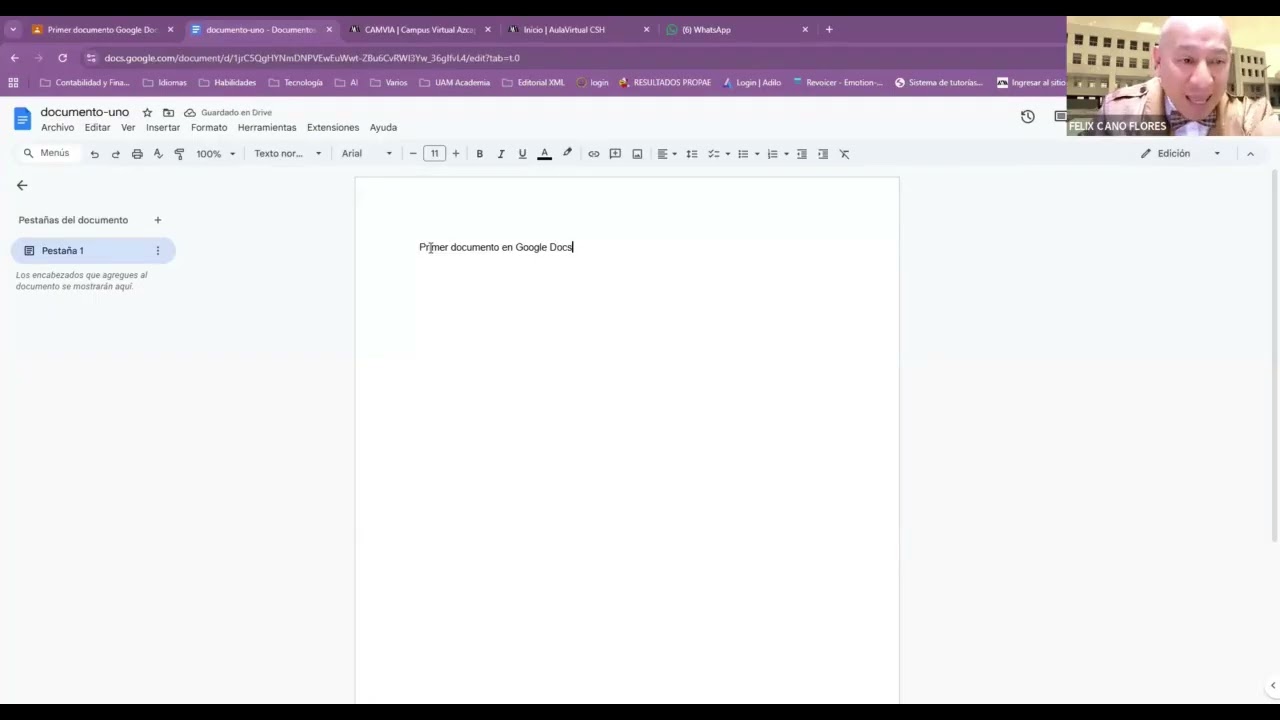Clear formatting from selected text
The width and height of the screenshot is (1280, 720).
point(844,154)
